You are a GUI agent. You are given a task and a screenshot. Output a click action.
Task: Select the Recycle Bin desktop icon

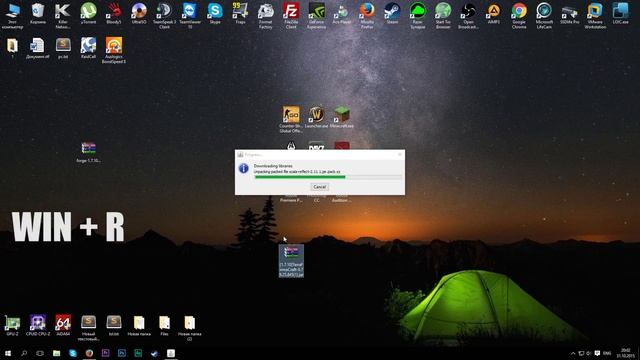coord(38,13)
